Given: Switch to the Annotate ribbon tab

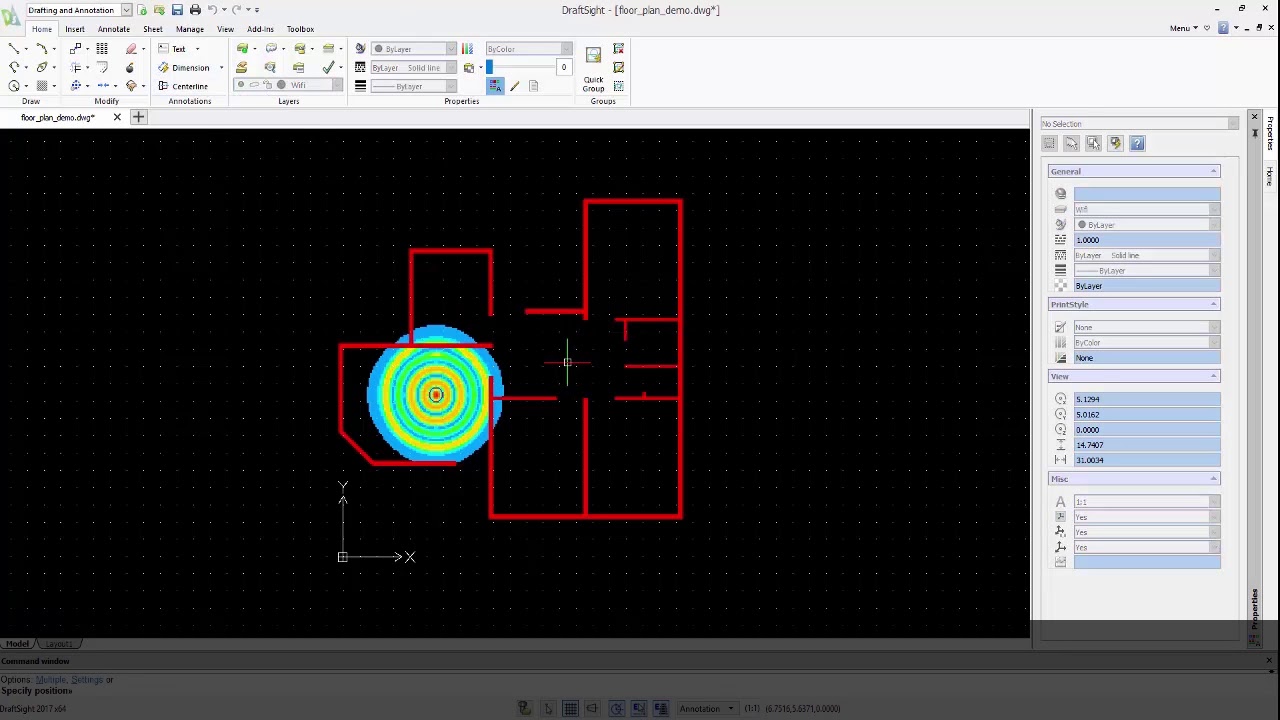Looking at the screenshot, I should [x=114, y=29].
